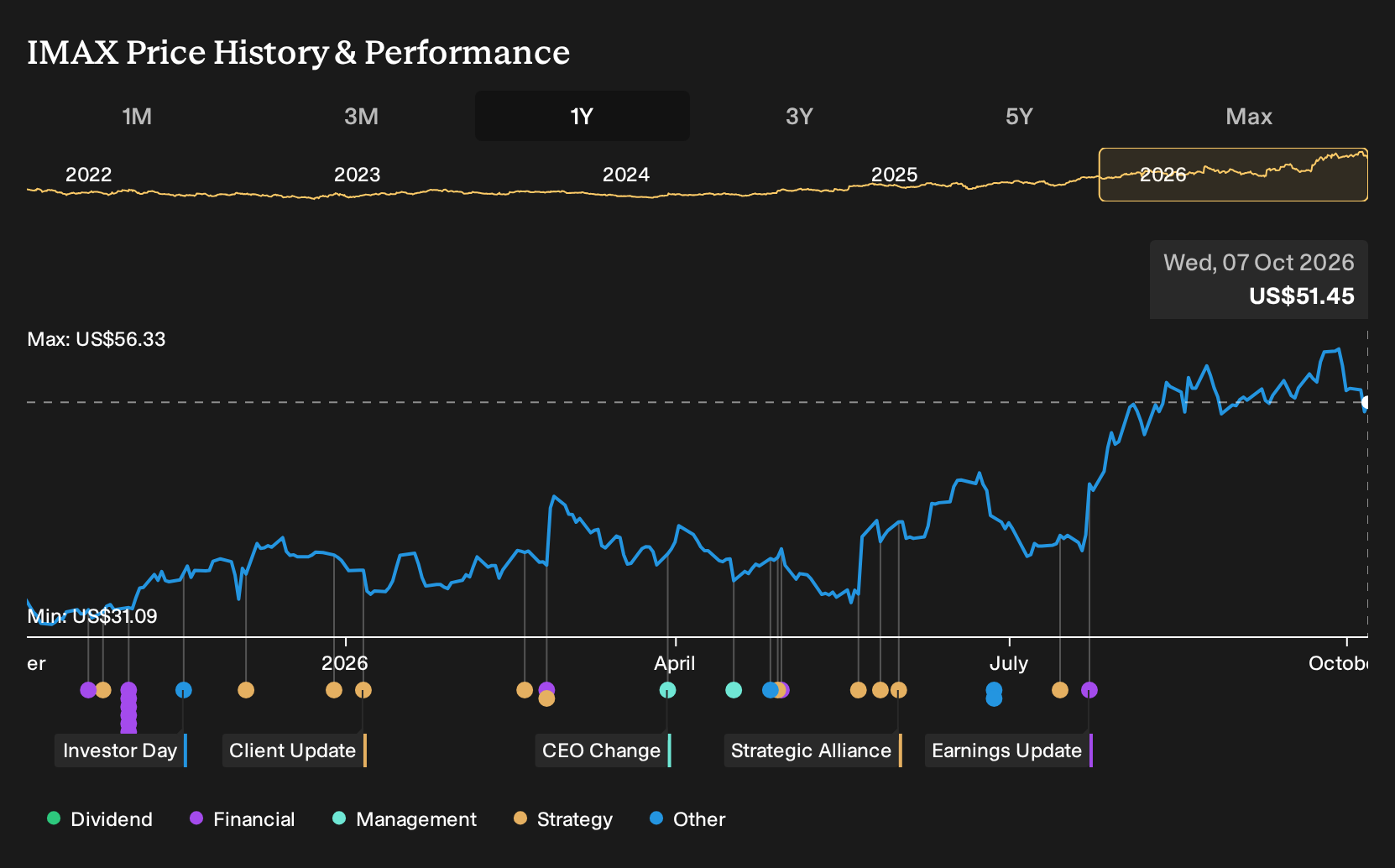Click the US$51.45 tooltip price
The width and height of the screenshot is (1395, 868).
pyautogui.click(x=1302, y=296)
